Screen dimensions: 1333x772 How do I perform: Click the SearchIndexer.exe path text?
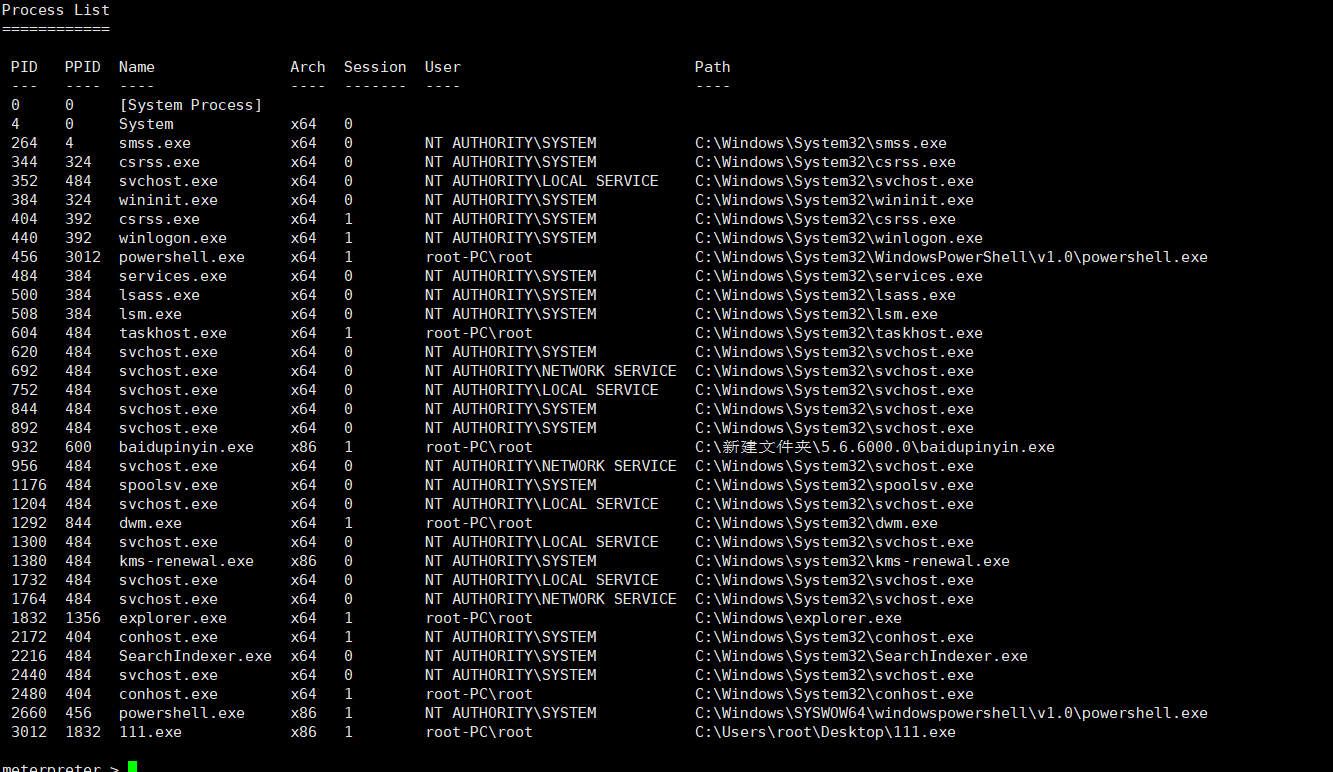coord(861,656)
